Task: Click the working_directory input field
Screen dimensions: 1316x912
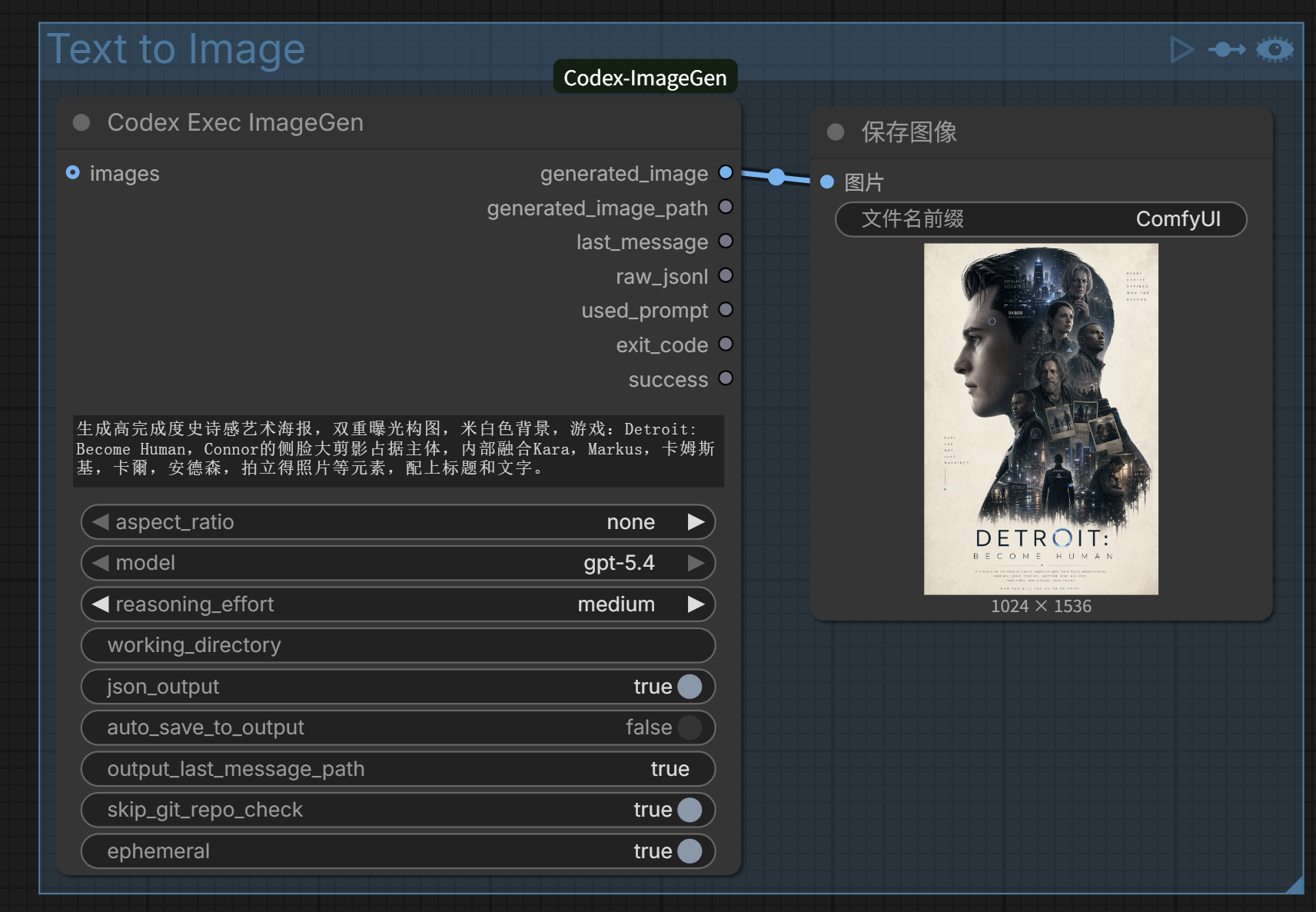Action: coord(398,645)
